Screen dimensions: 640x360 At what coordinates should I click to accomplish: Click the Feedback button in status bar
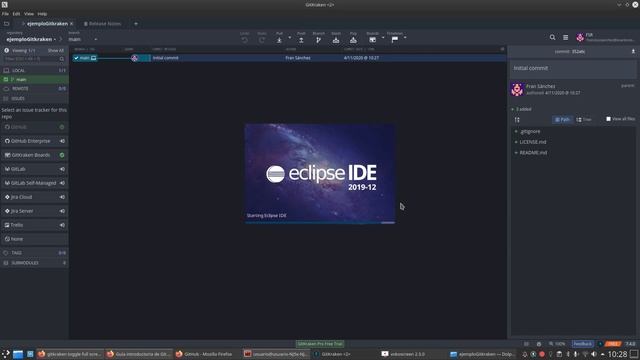tap(582, 344)
